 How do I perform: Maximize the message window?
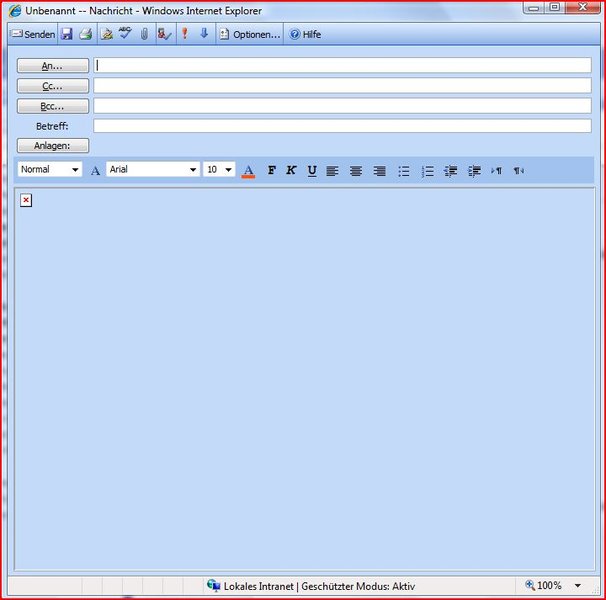[555, 7]
